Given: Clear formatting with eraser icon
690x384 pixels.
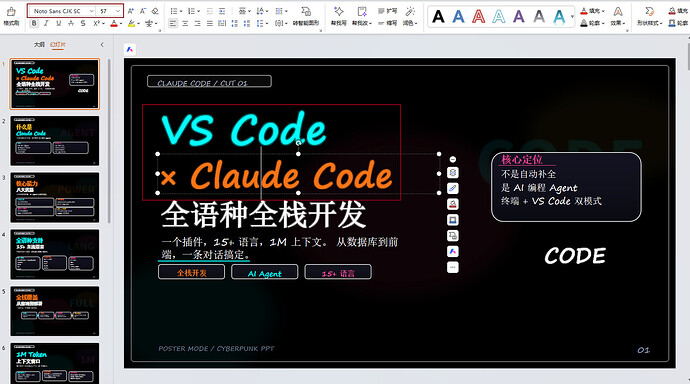Looking at the screenshot, I should click(x=155, y=11).
